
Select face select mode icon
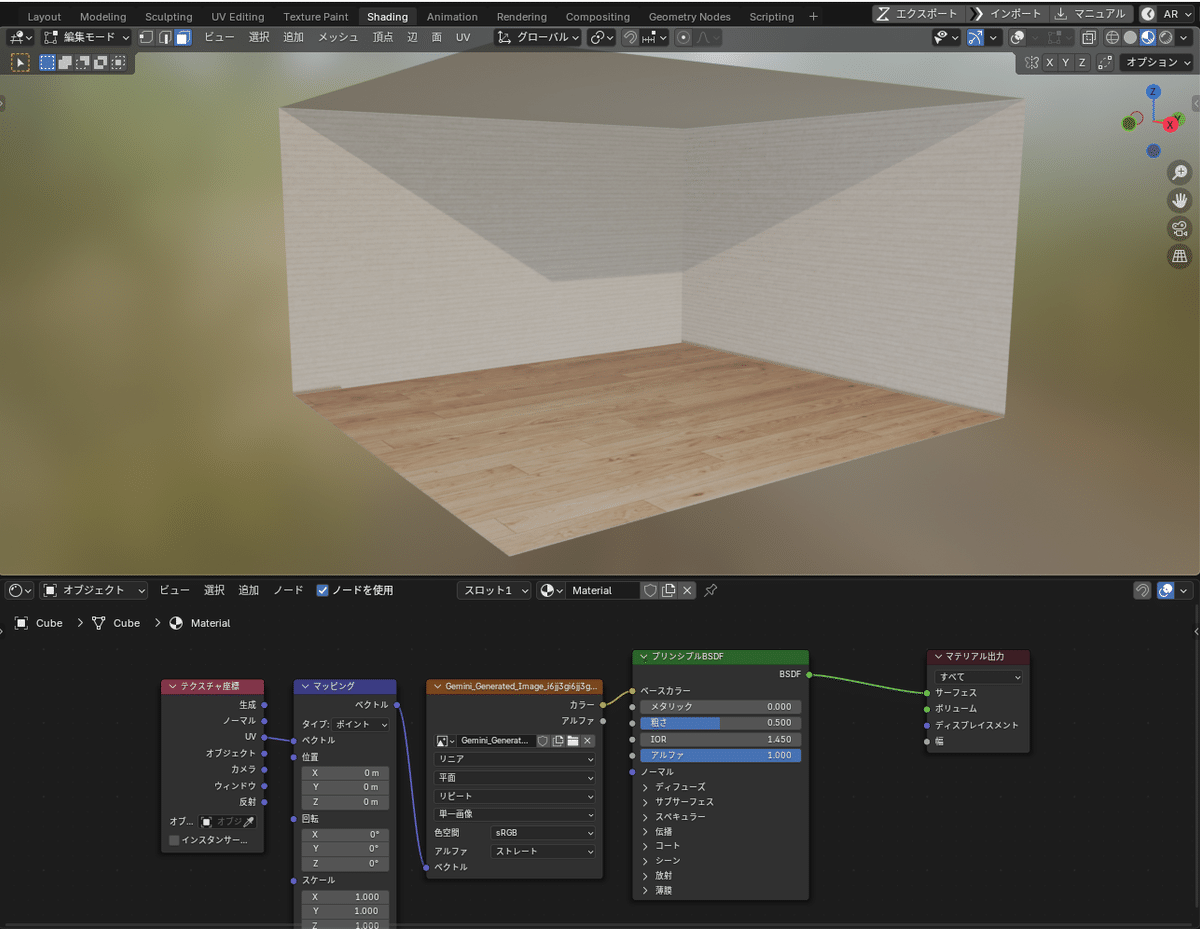pyautogui.click(x=183, y=37)
